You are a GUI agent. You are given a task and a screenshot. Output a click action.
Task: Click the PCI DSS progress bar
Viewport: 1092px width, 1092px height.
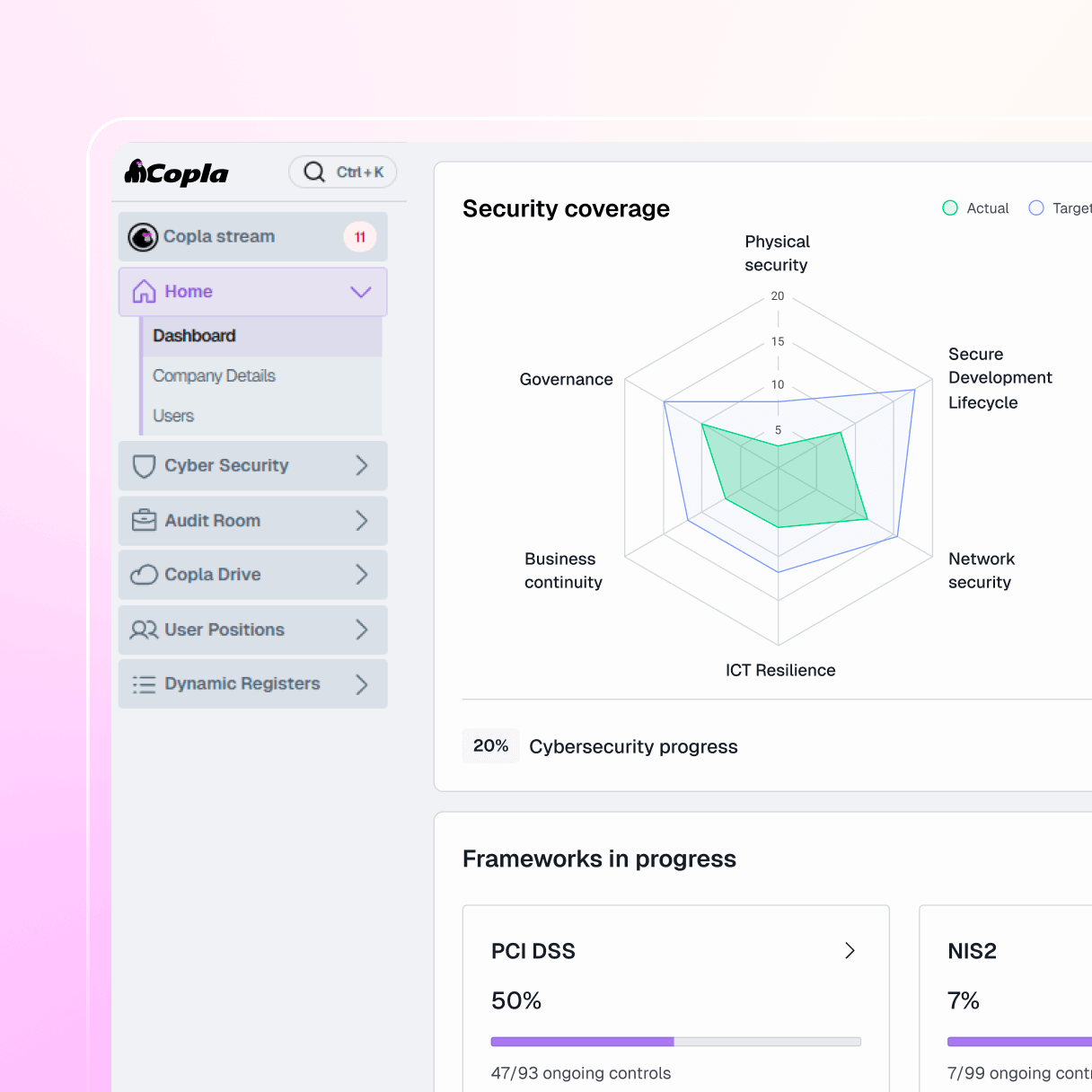click(675, 1042)
